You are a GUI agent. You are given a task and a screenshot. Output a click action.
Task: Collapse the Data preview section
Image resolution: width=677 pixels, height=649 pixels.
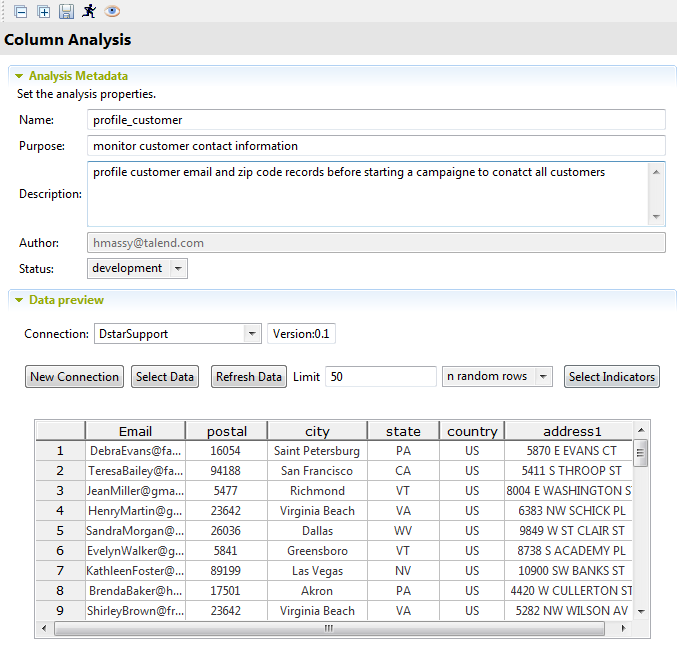click(19, 300)
